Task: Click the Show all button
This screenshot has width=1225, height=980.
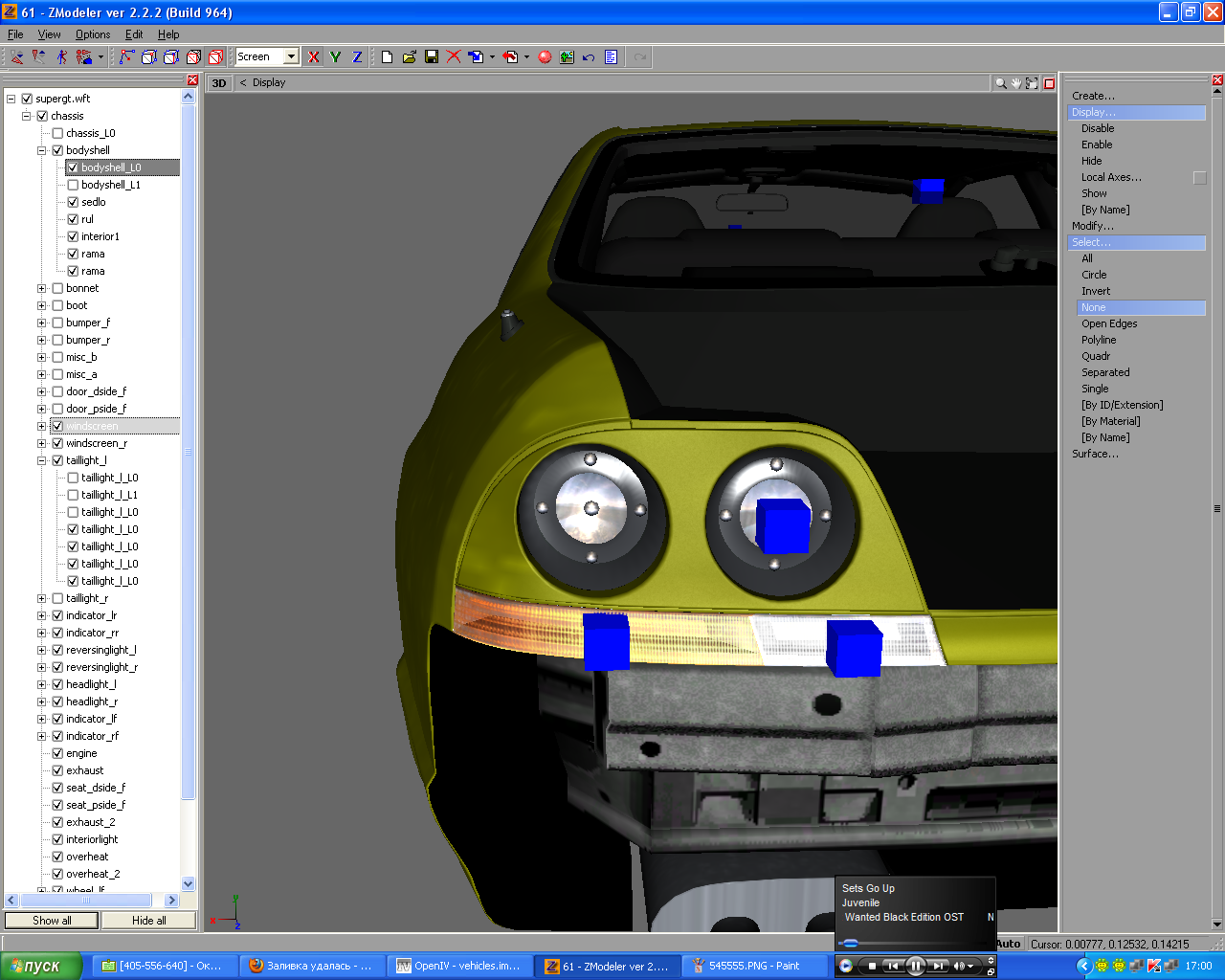Action: 52,921
